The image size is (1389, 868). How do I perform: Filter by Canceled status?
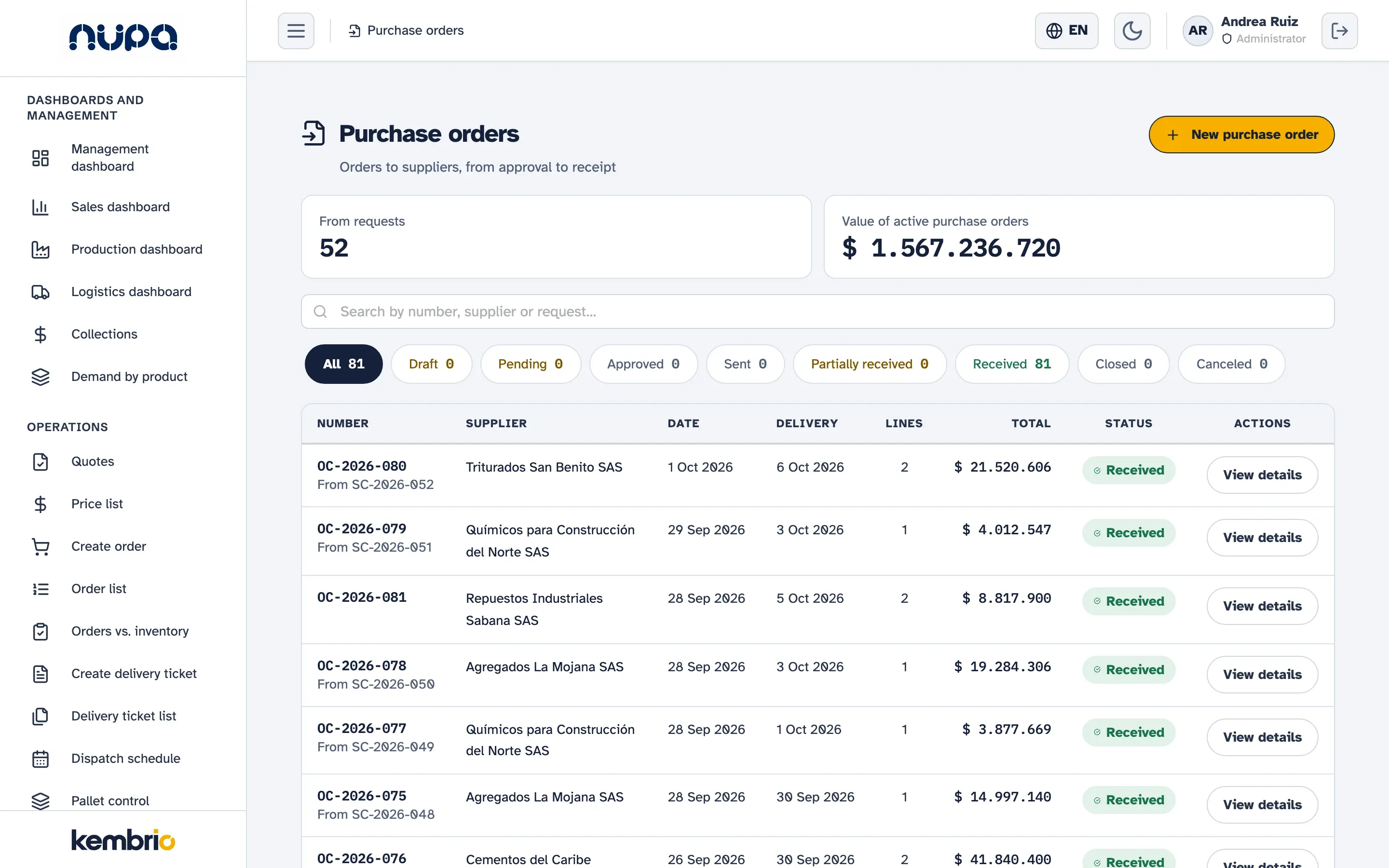[x=1231, y=364]
